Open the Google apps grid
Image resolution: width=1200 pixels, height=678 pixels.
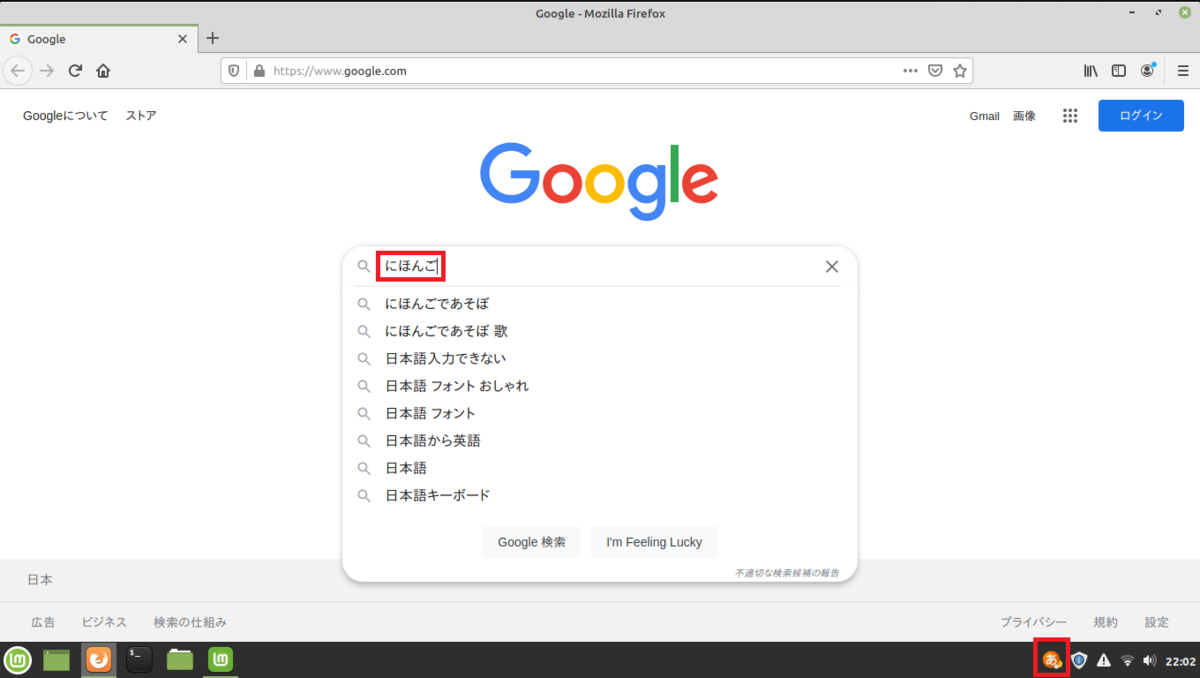click(1070, 116)
